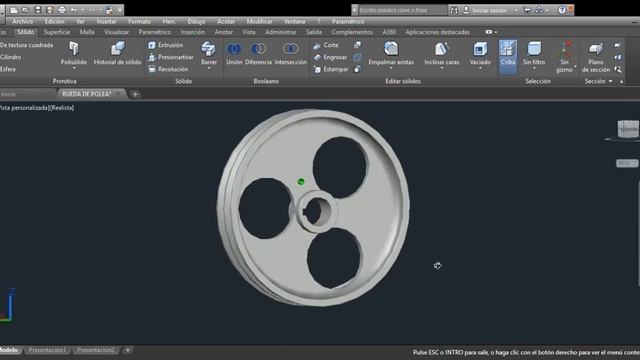
Task: Click the Realista visual style label
Action: [62, 108]
